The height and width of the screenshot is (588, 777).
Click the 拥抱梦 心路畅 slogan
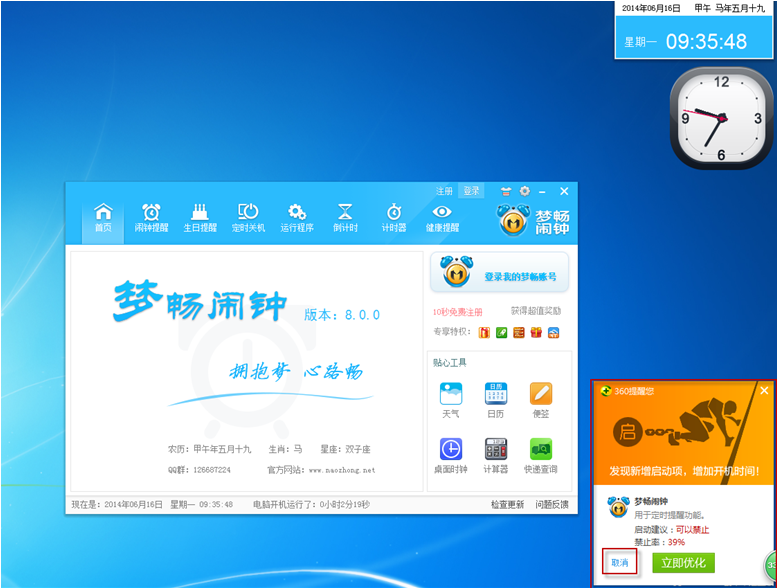[296, 371]
